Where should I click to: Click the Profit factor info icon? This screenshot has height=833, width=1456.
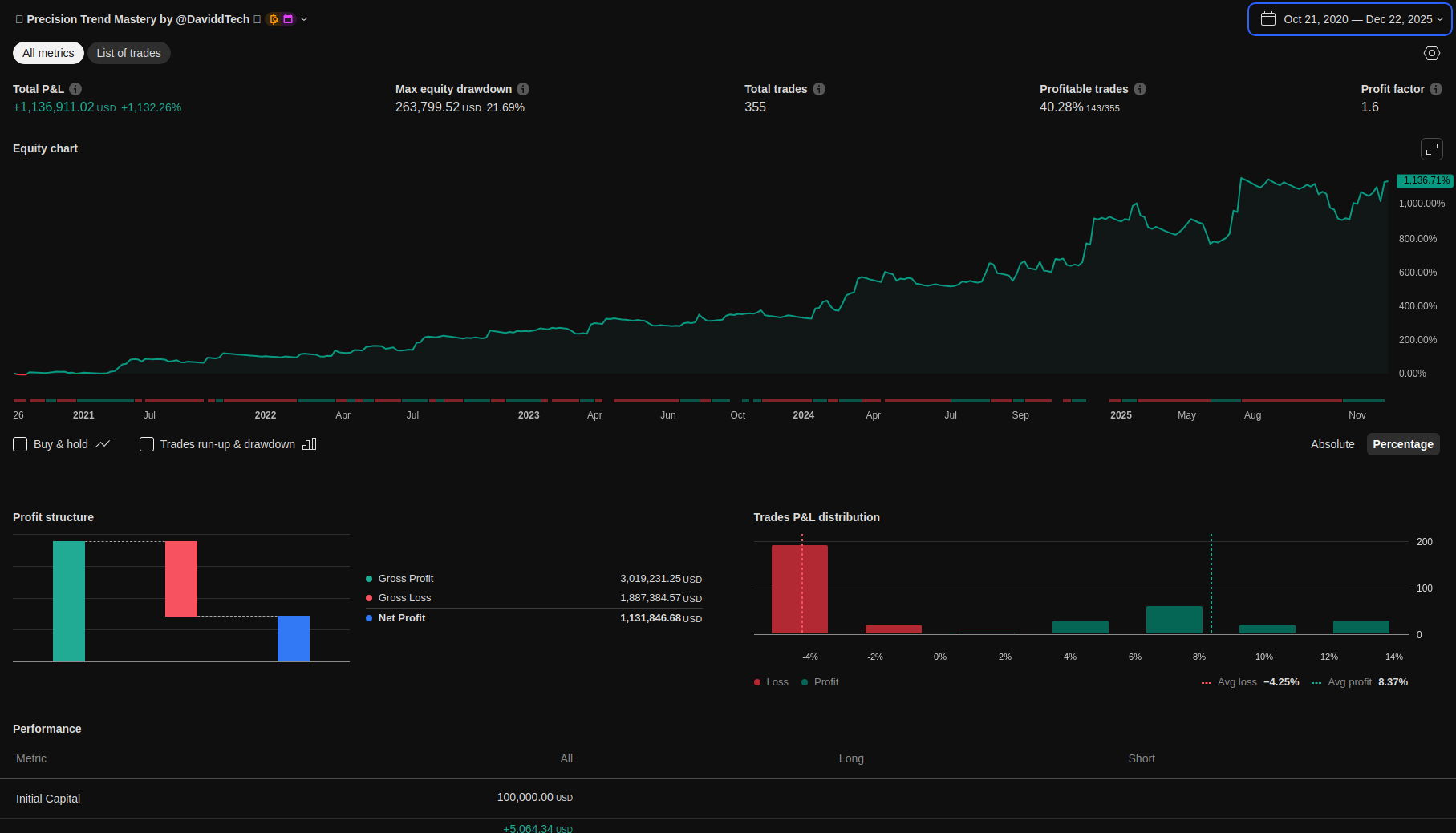1436,89
